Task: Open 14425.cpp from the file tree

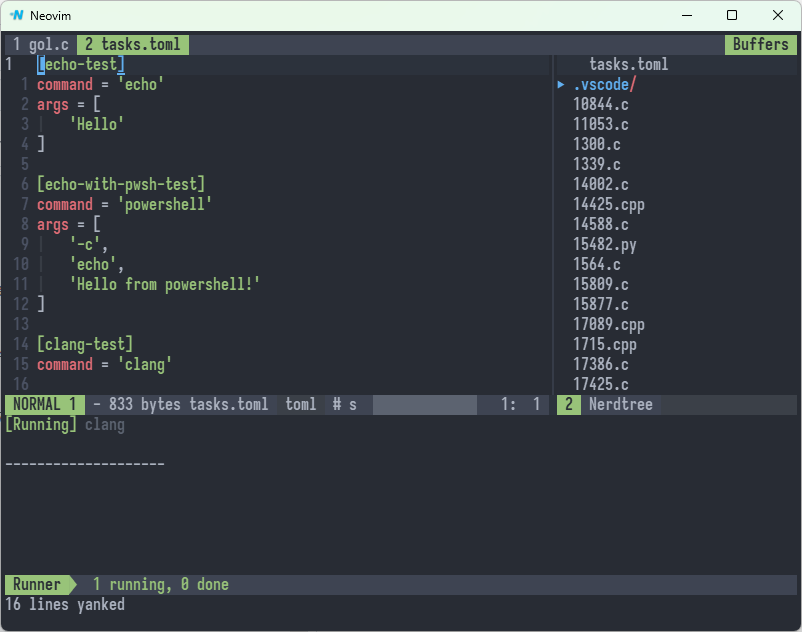Action: (609, 205)
